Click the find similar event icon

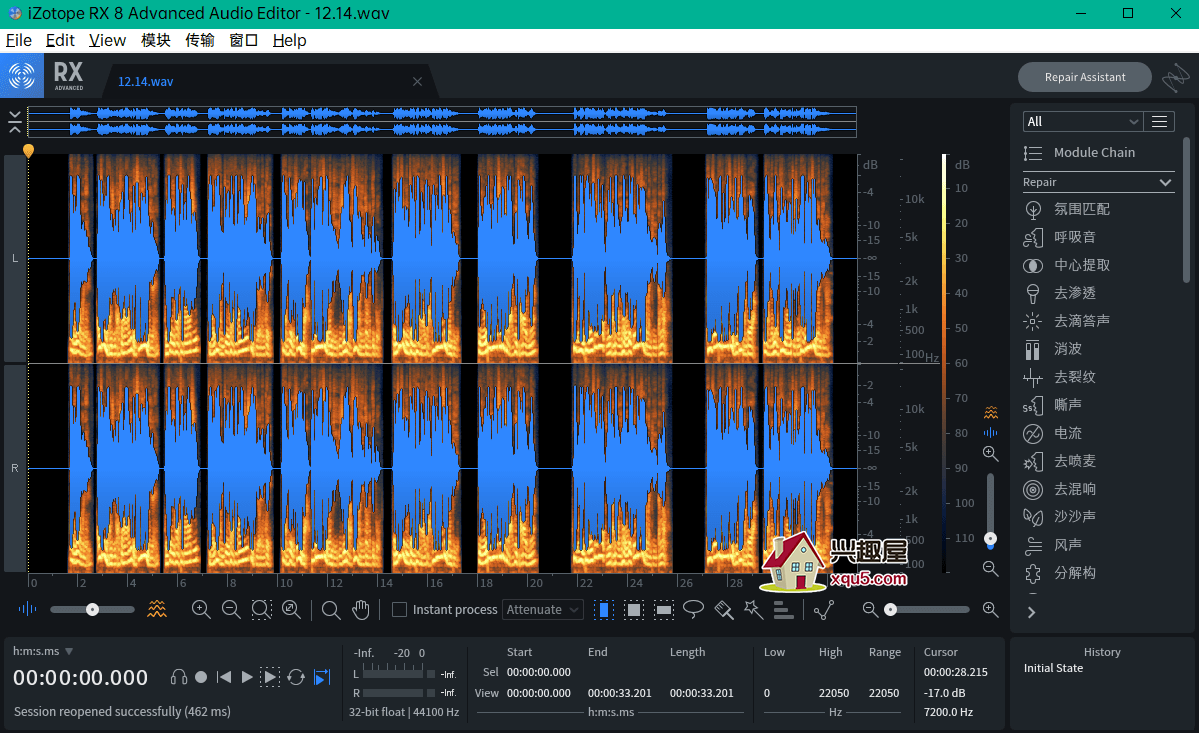(x=824, y=609)
